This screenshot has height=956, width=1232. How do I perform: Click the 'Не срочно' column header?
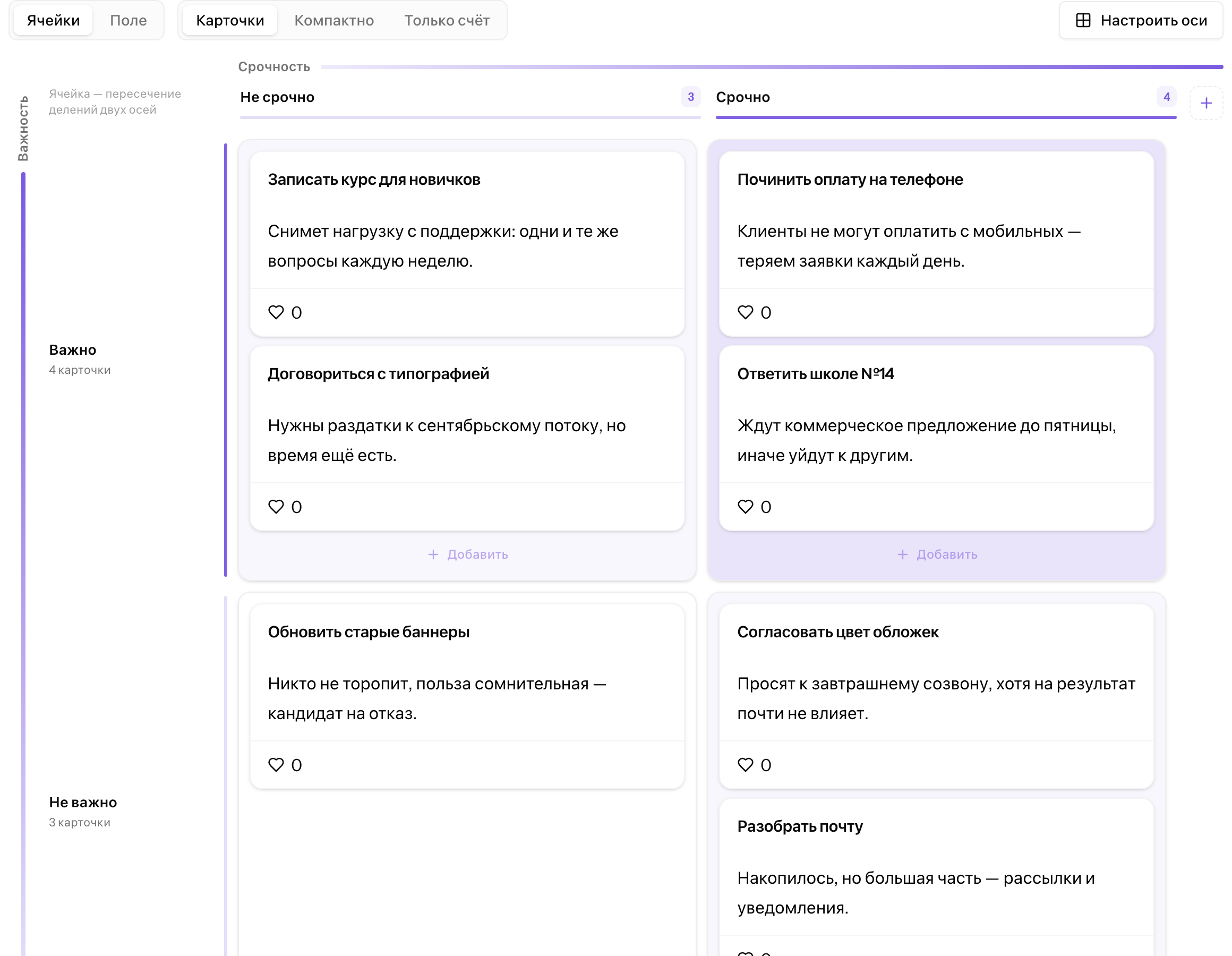[277, 97]
